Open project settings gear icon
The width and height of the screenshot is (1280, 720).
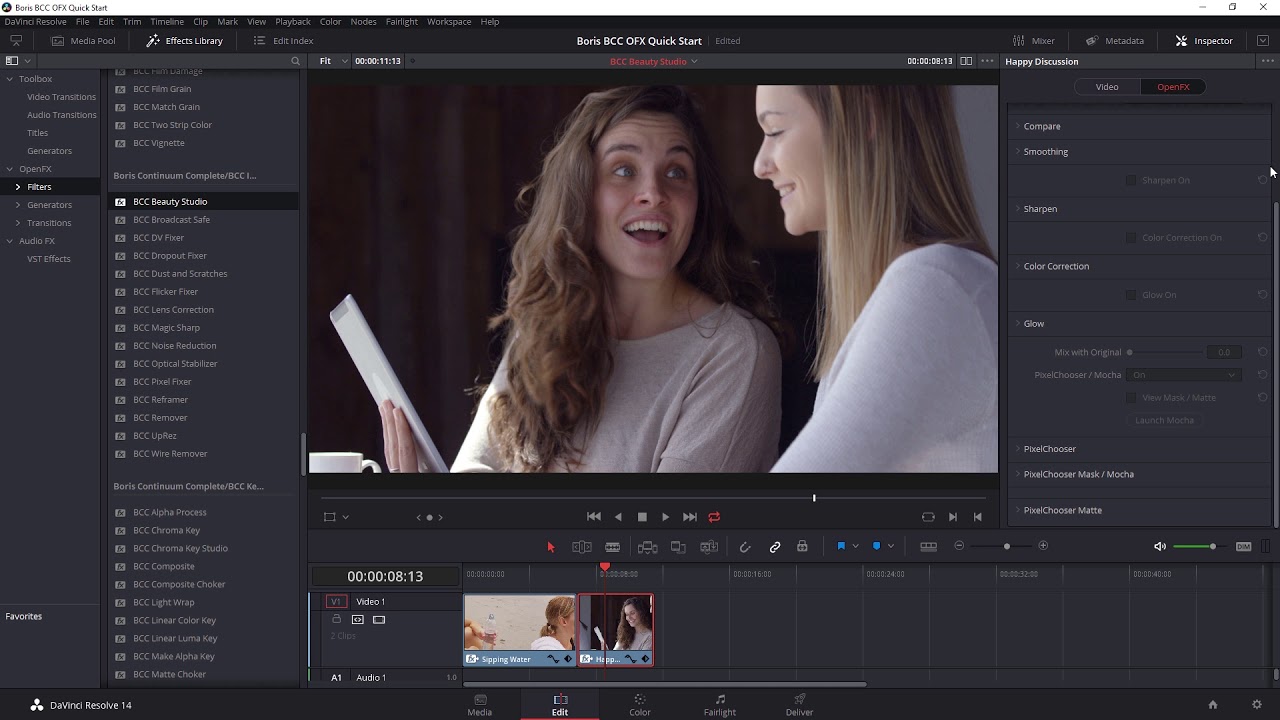point(1257,705)
